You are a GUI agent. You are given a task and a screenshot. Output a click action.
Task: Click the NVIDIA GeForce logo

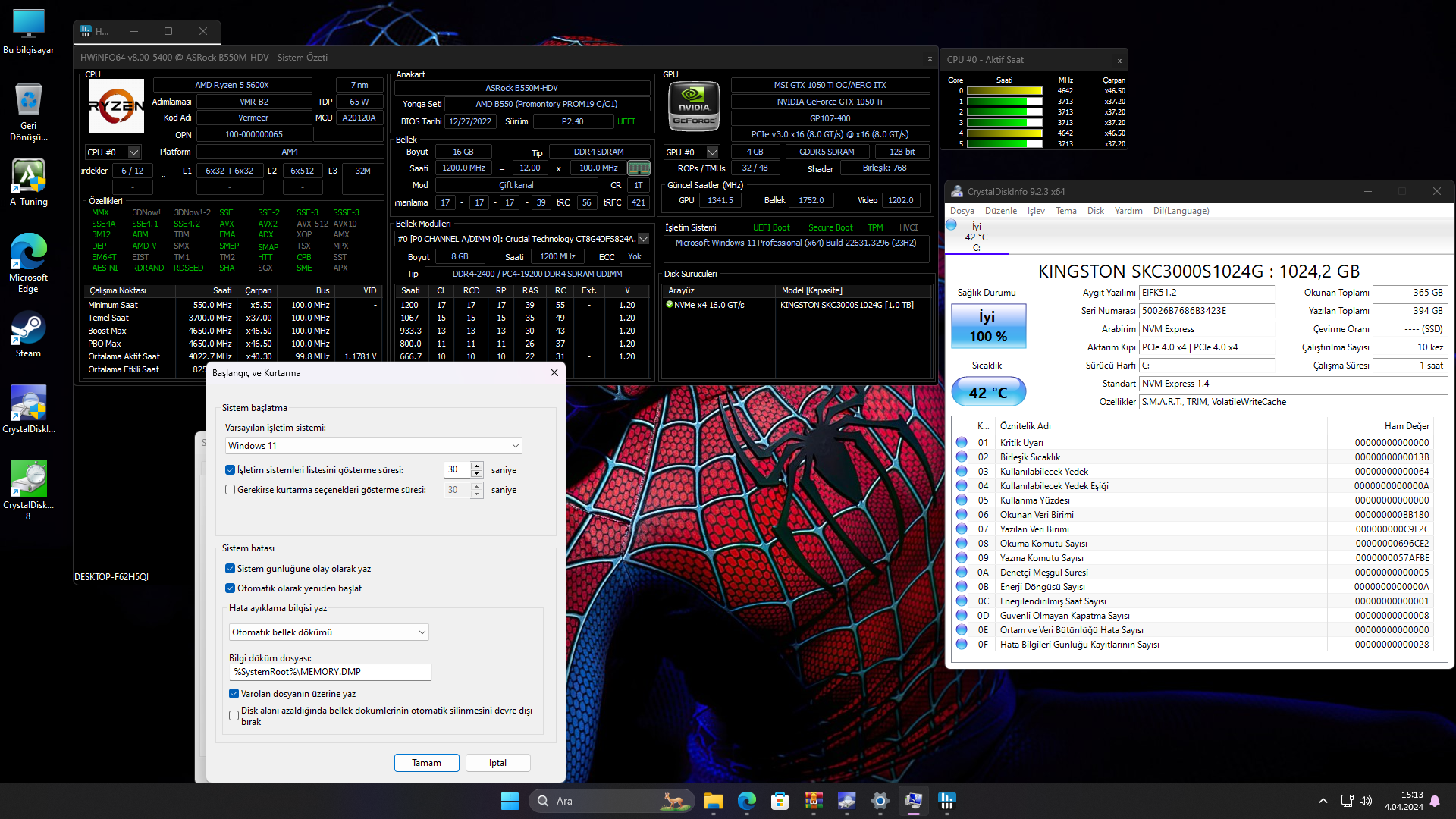click(x=693, y=106)
